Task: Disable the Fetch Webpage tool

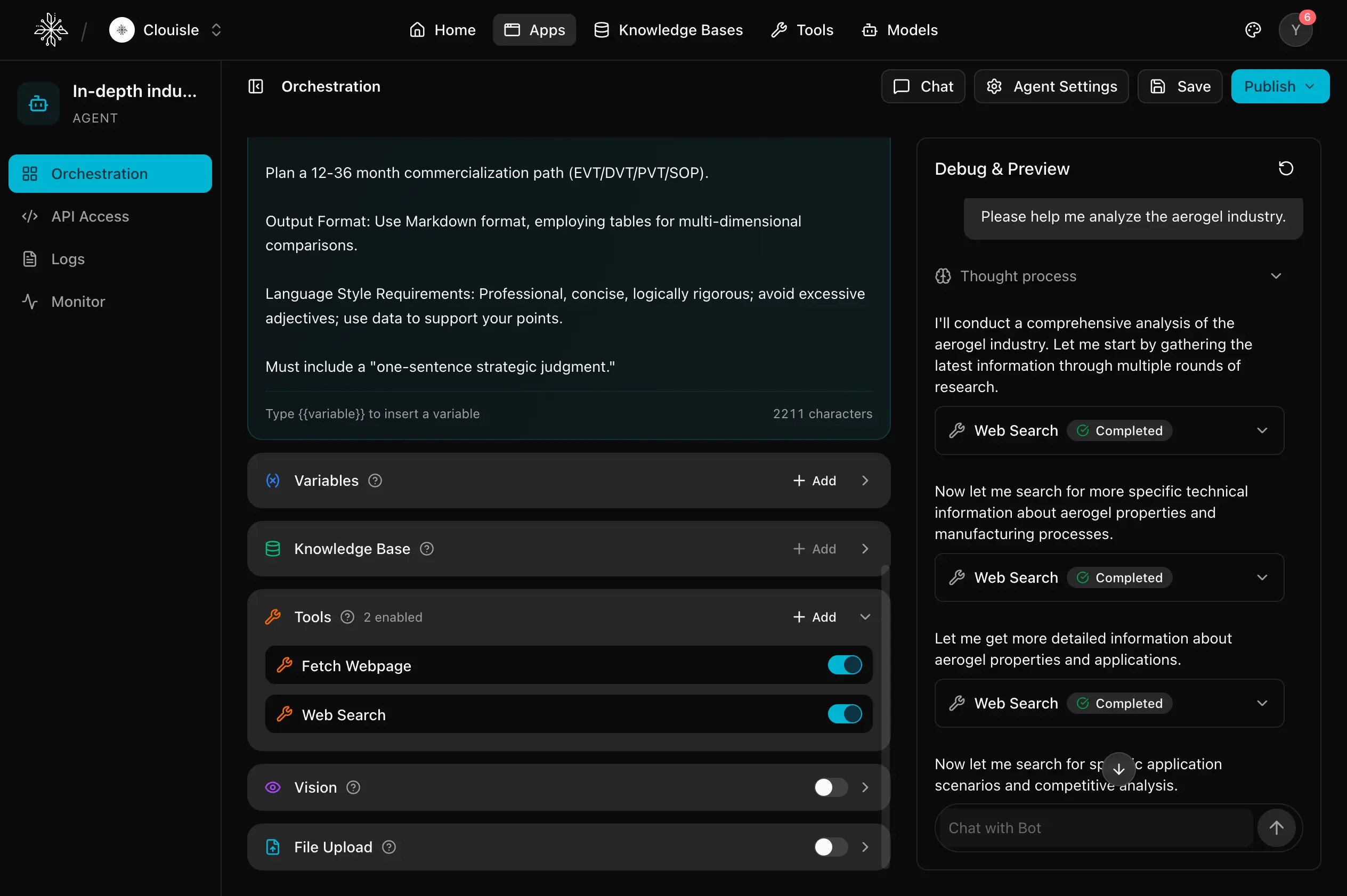Action: click(x=843, y=665)
